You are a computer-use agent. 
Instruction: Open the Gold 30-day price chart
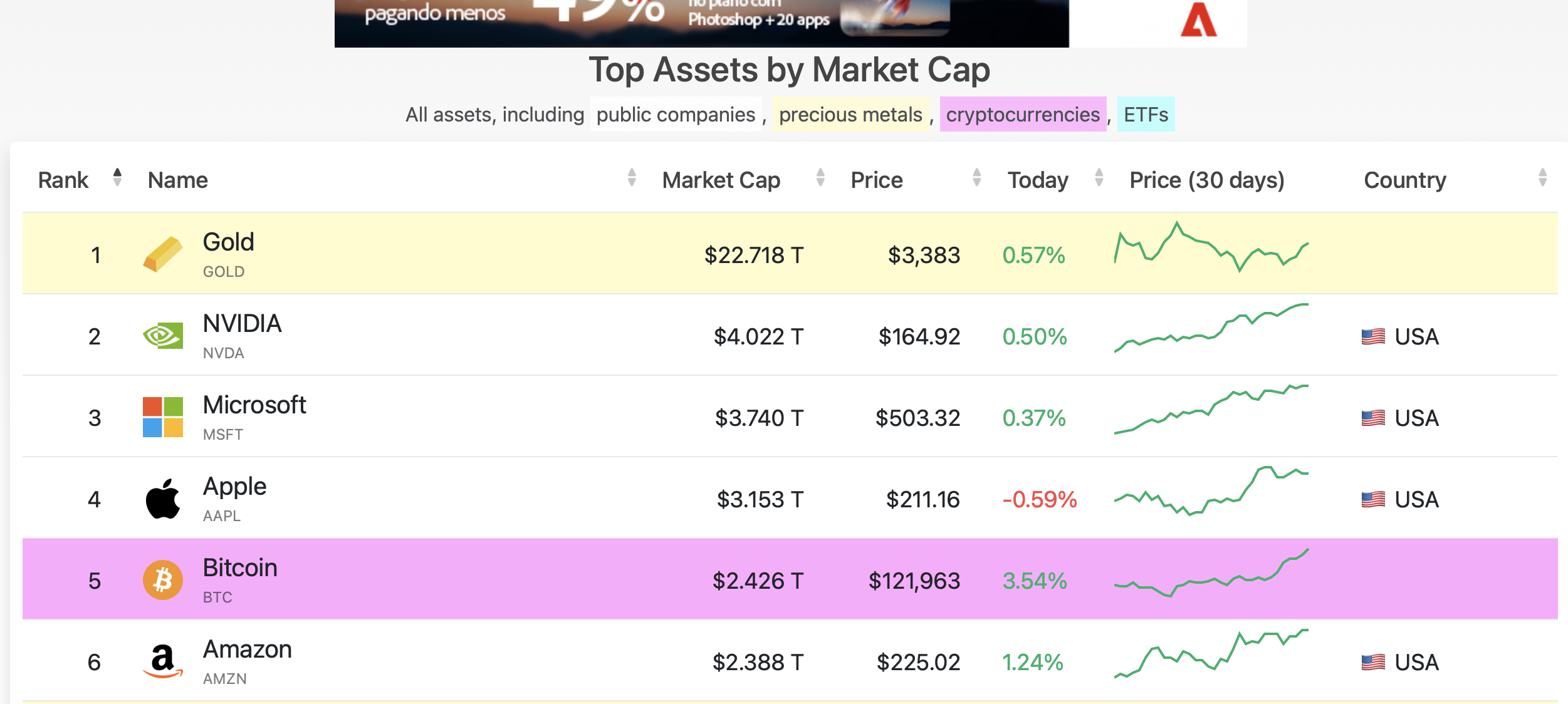tap(1211, 247)
